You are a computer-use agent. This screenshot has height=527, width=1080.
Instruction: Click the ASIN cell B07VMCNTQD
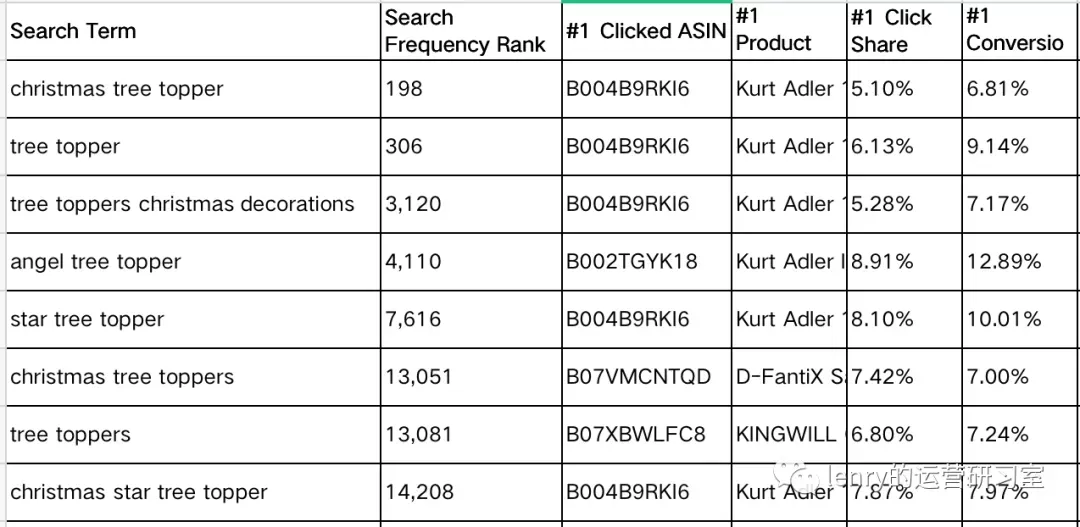pyautogui.click(x=647, y=377)
